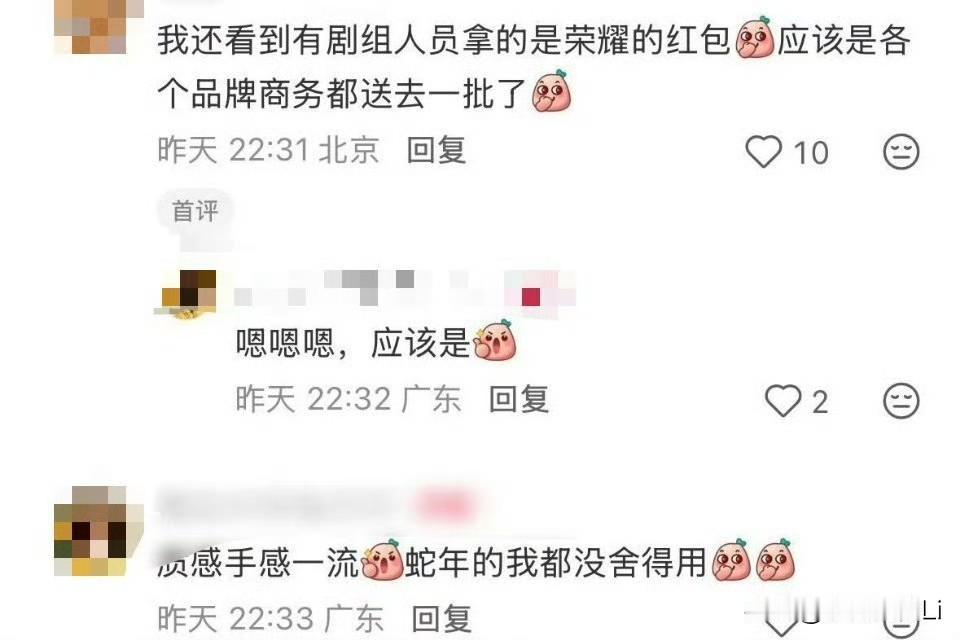This screenshot has height=640, width=960.
Task: Tap the timestamp 昨天 22:32 广东
Action: coord(348,400)
